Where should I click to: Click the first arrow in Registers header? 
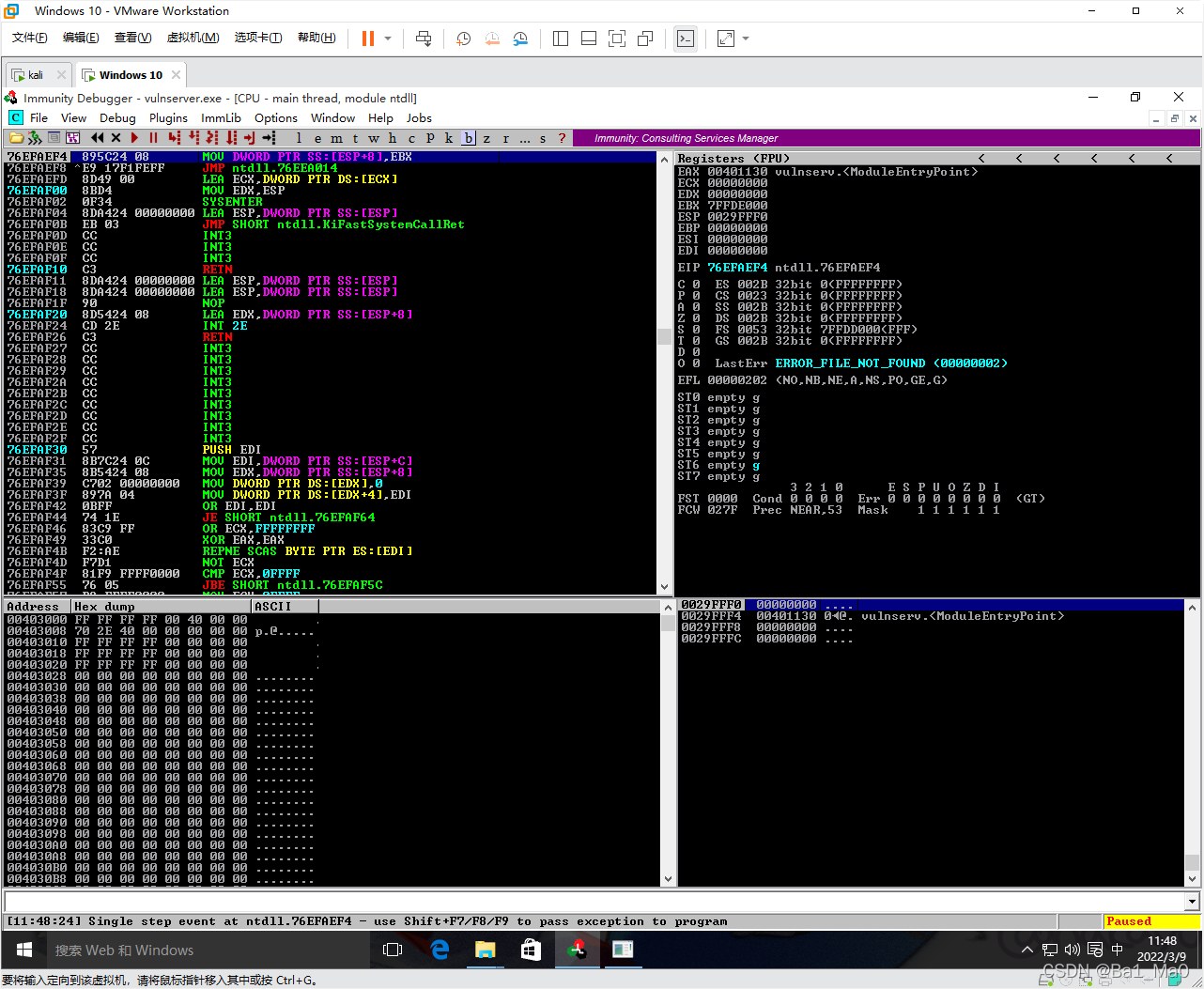981,158
